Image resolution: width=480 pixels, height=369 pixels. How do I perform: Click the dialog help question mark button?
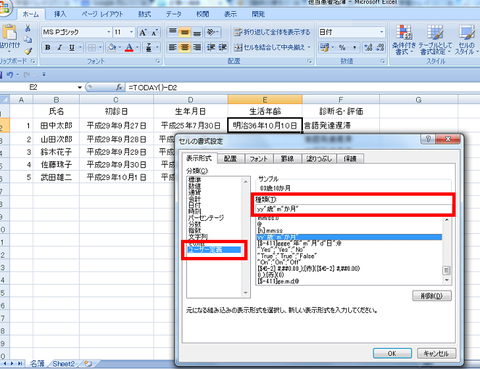click(428, 139)
